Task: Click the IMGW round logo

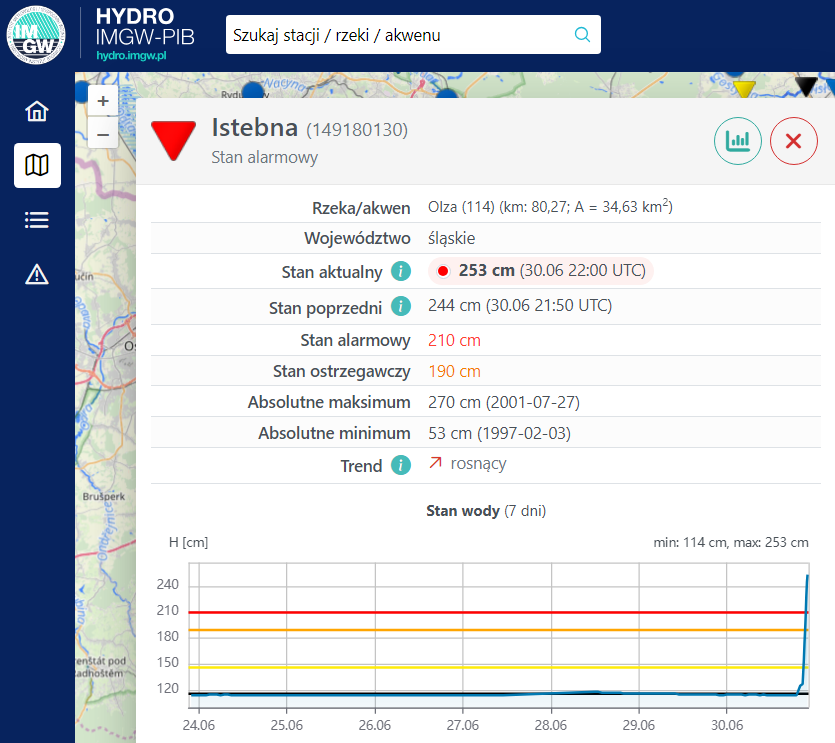Action: (36, 35)
